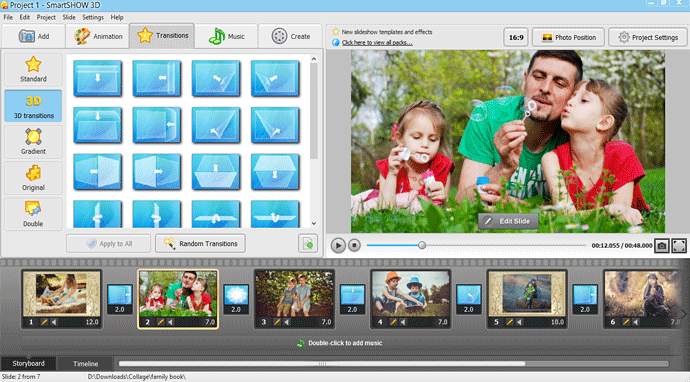Click the add transition page icon
This screenshot has width=690, height=382.
pyautogui.click(x=308, y=243)
